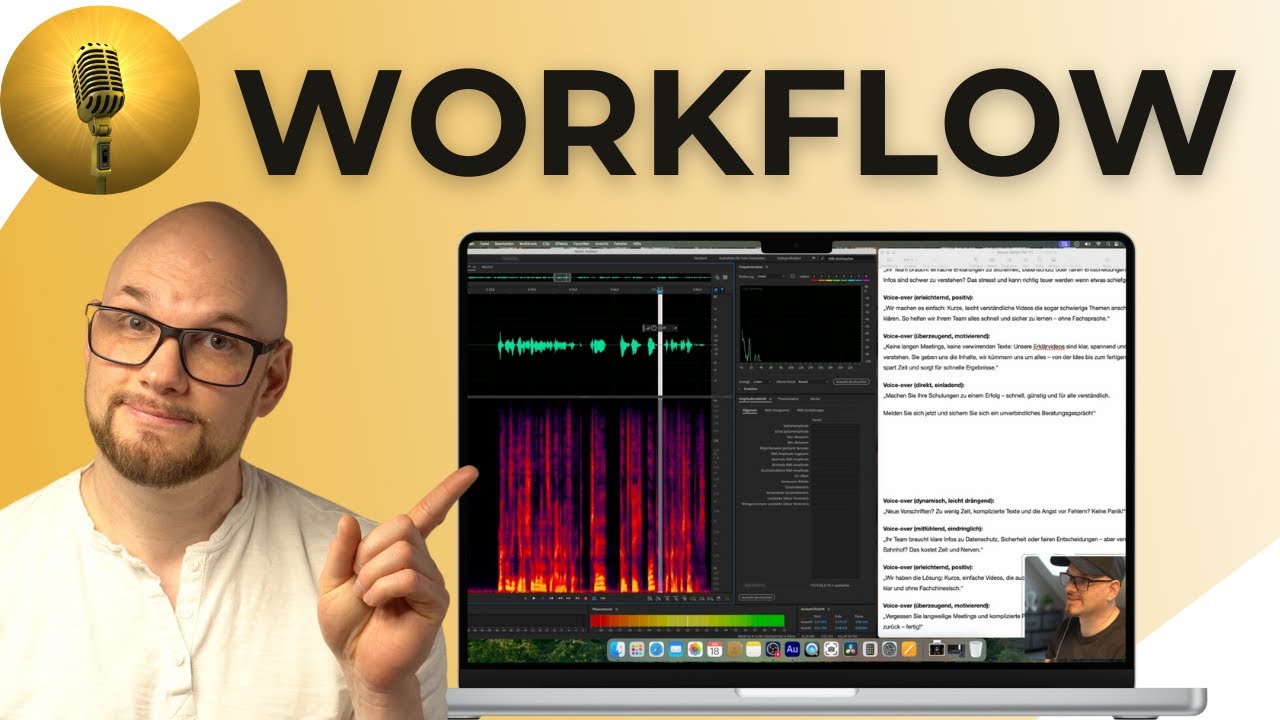Open DaVinci Resolve from the Dock
Screen dimensions: 1280x720
pyautogui.click(x=851, y=649)
